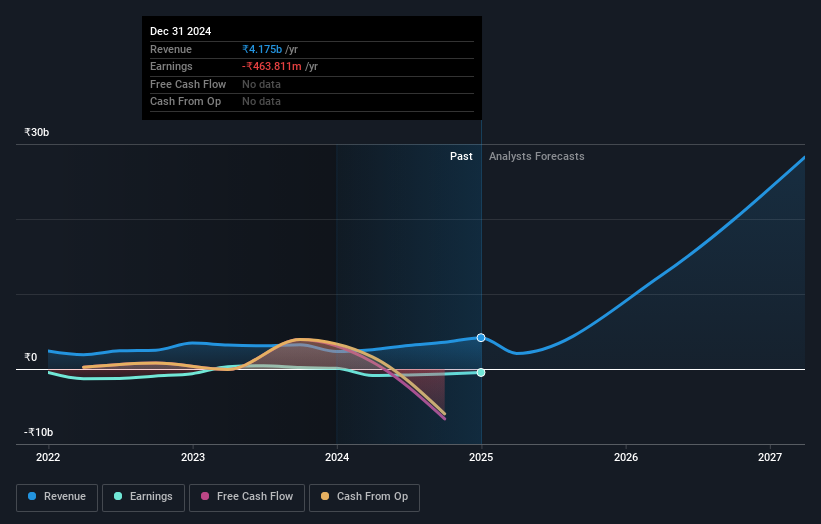821x524 pixels.
Task: Click the Revenue row label in tooltip
Action: (x=171, y=49)
